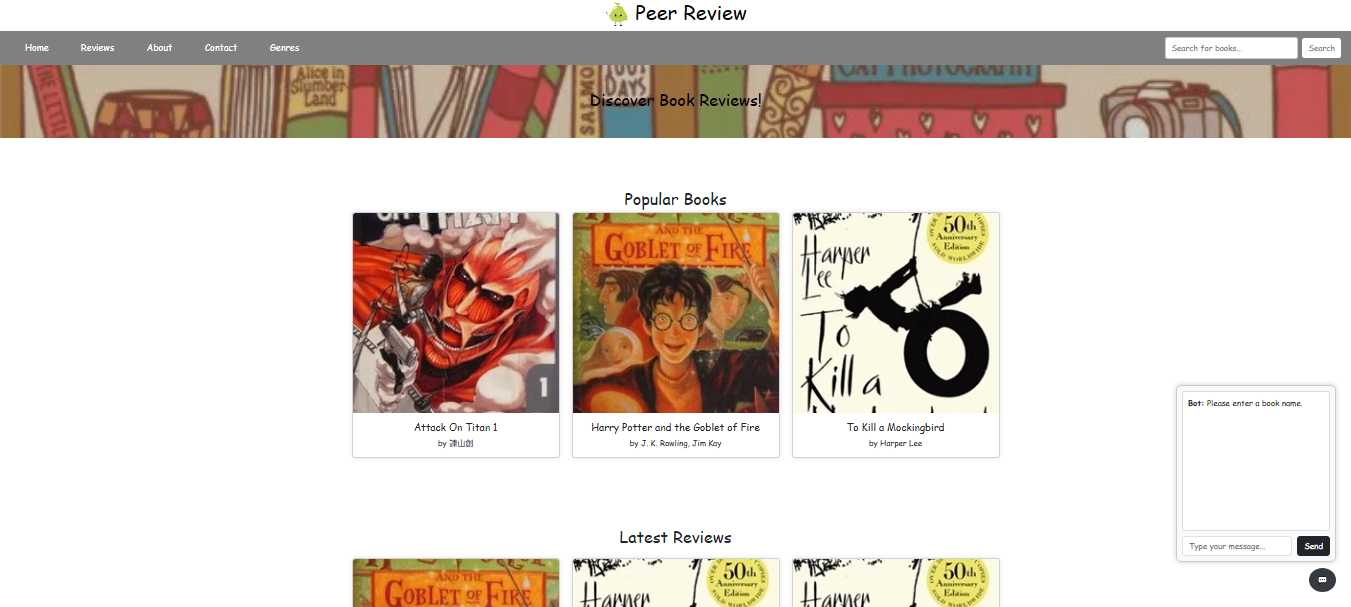Screen dimensions: 1351x607
Task: Open the About page
Action: (x=159, y=48)
